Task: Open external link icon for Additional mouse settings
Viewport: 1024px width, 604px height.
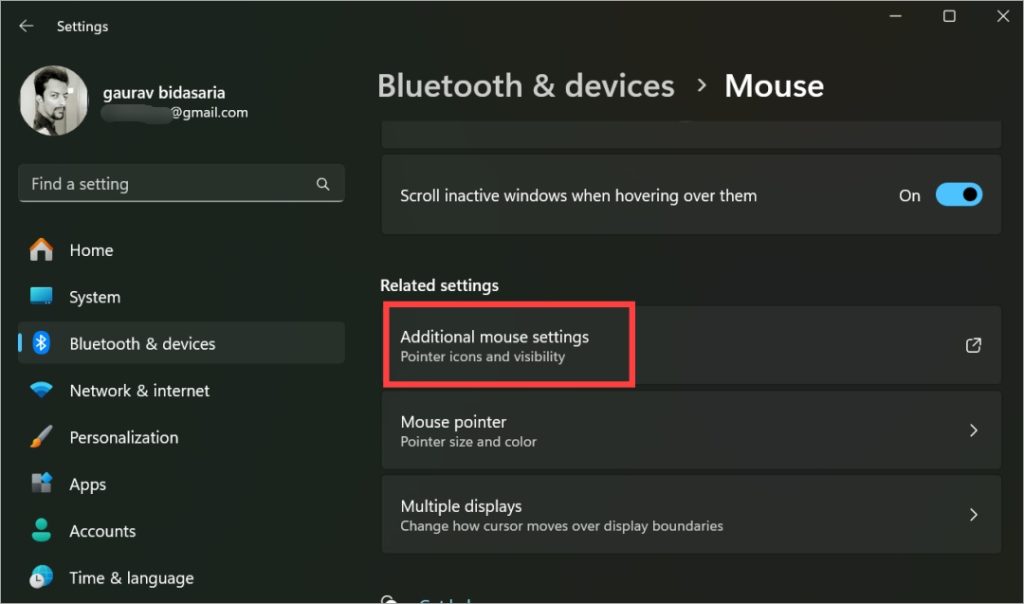Action: (x=973, y=345)
